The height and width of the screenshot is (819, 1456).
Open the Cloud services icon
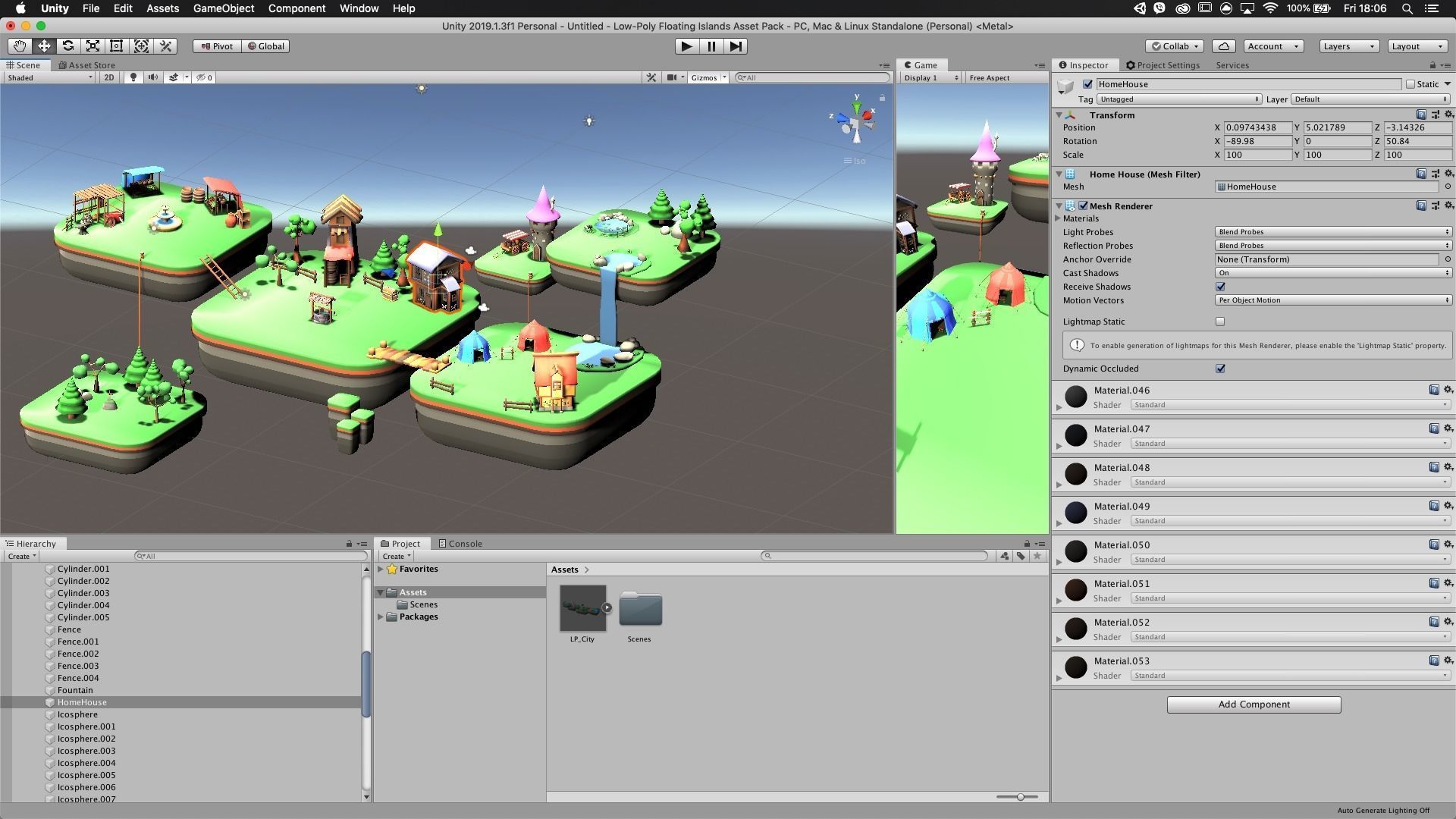(x=1224, y=46)
